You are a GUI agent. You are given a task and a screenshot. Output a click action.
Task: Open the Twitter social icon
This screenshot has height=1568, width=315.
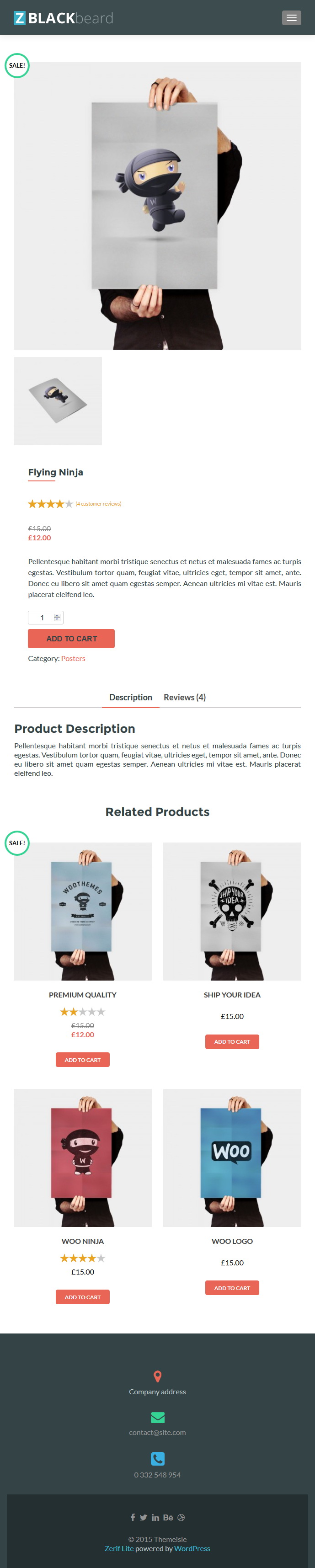(143, 1517)
